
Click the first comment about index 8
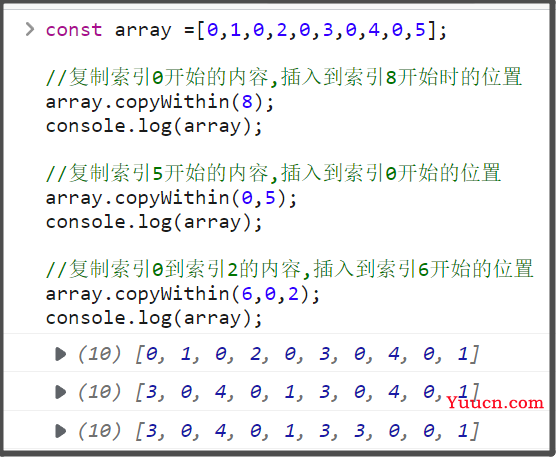(284, 77)
